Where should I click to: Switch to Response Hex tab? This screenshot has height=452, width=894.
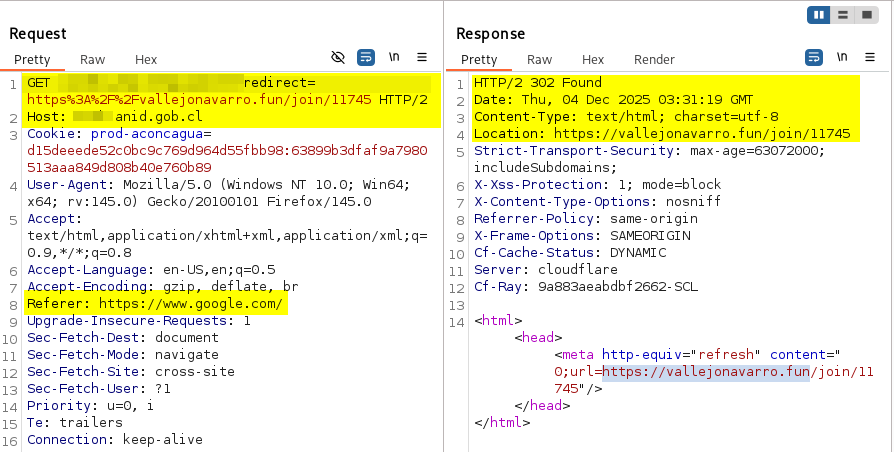[x=593, y=59]
